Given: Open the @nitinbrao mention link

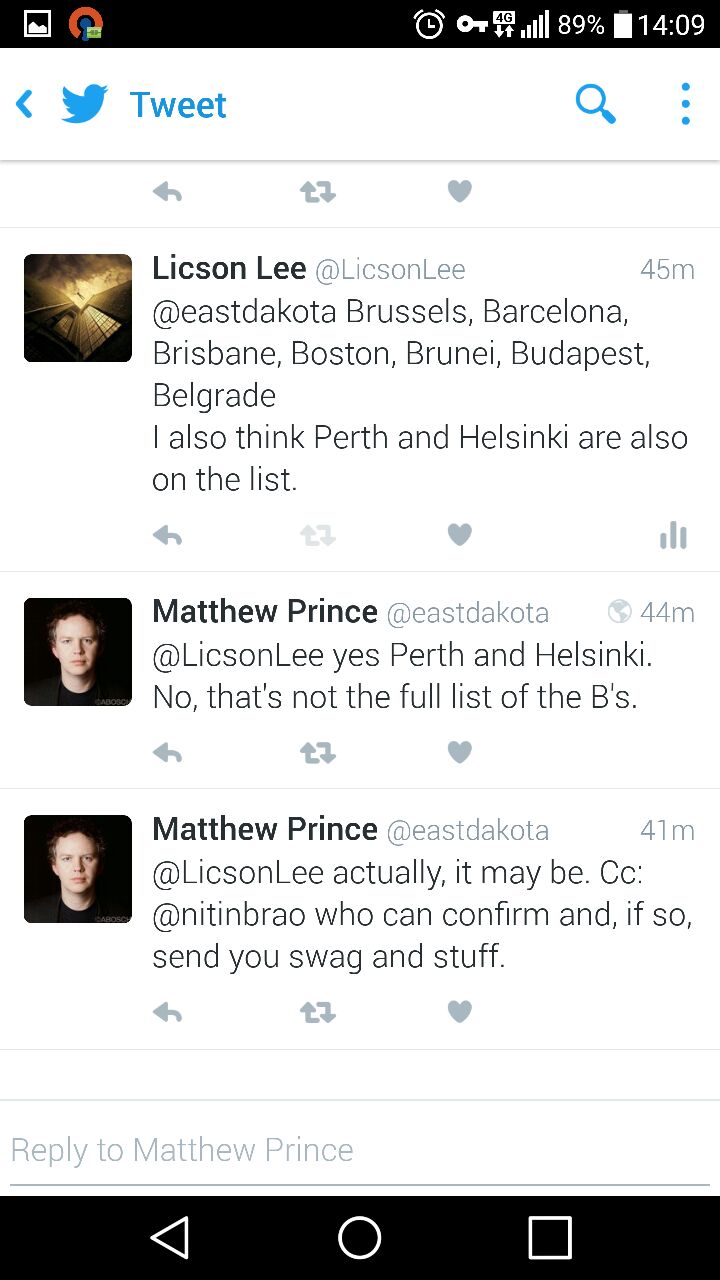Looking at the screenshot, I should tap(229, 915).
